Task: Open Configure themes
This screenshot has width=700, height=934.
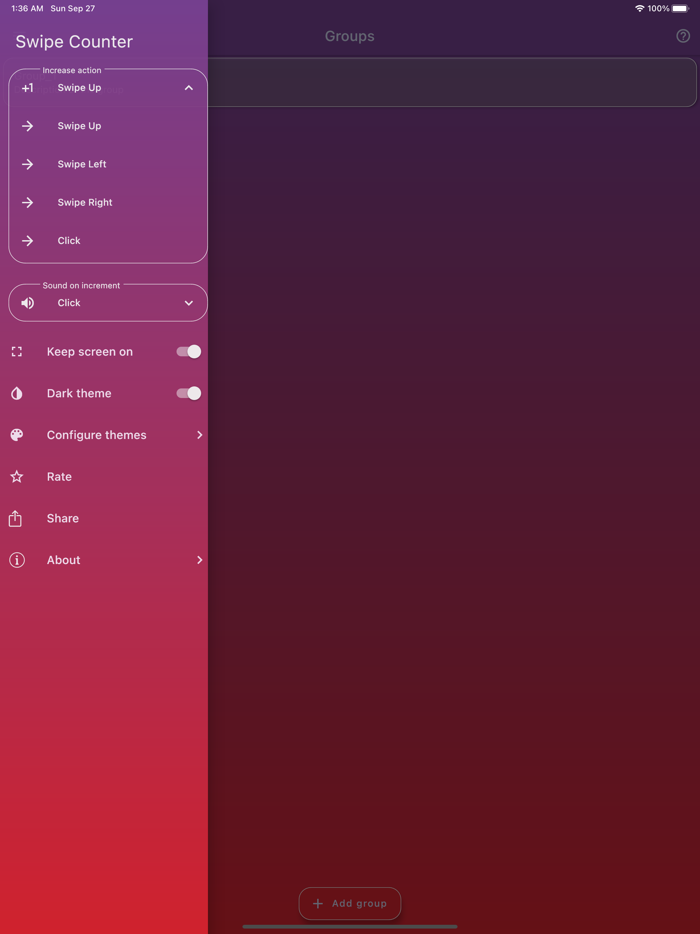Action: pos(104,435)
